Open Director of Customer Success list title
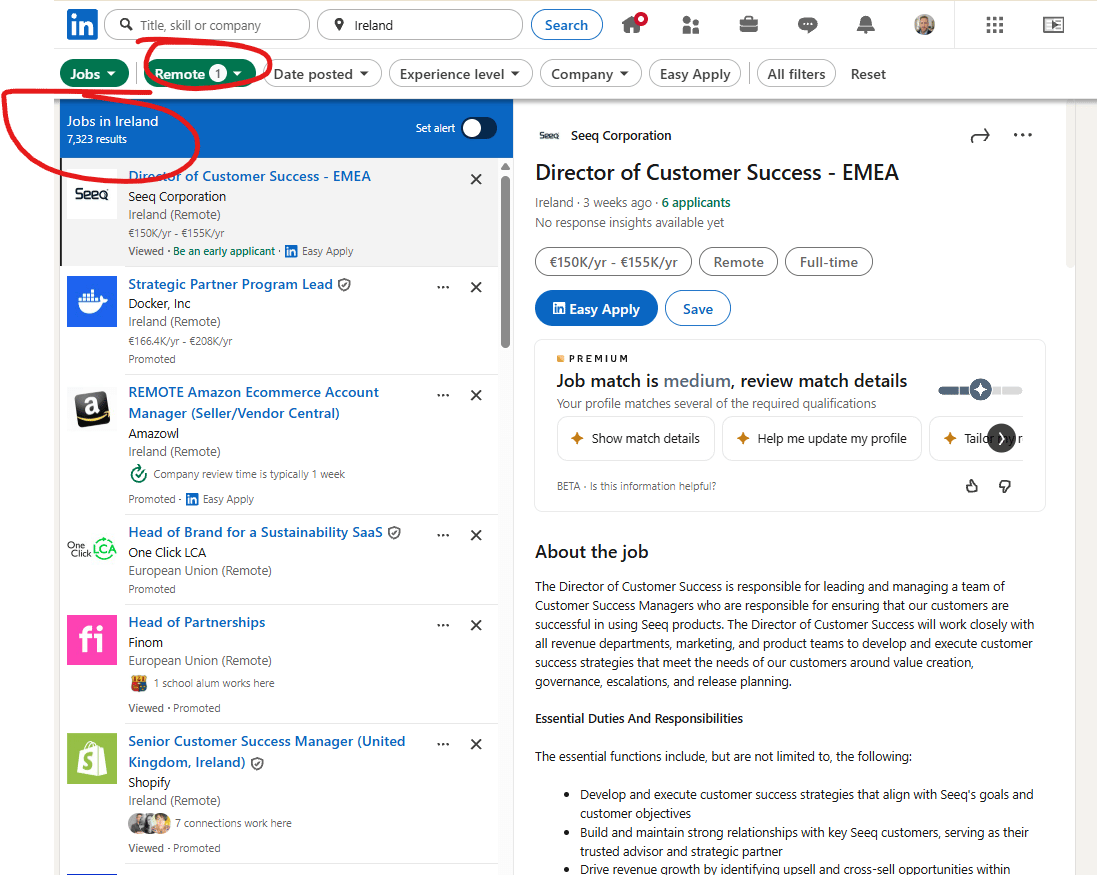Screen dimensions: 1097x875 coord(250,176)
